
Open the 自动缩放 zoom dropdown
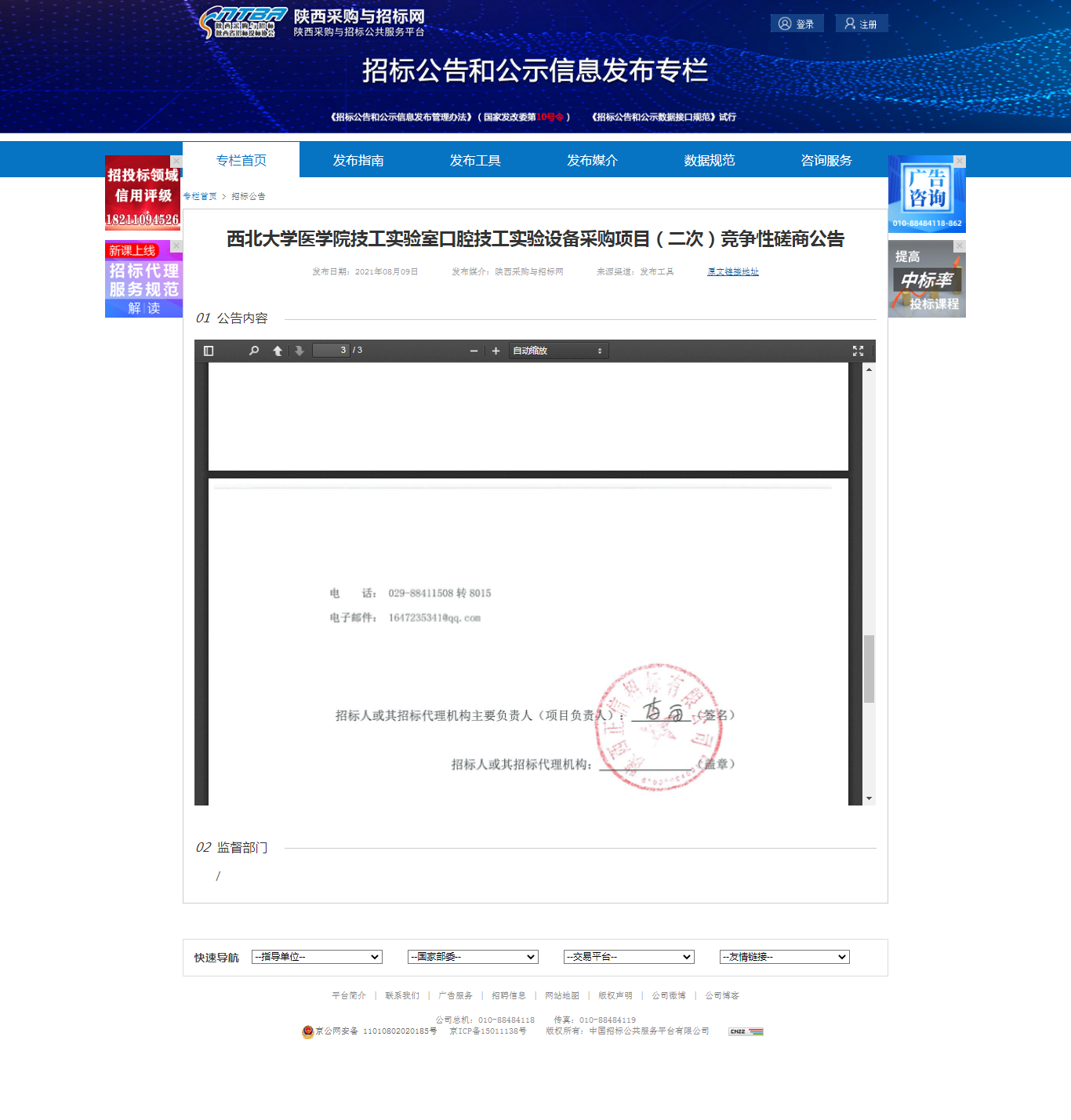pos(558,351)
